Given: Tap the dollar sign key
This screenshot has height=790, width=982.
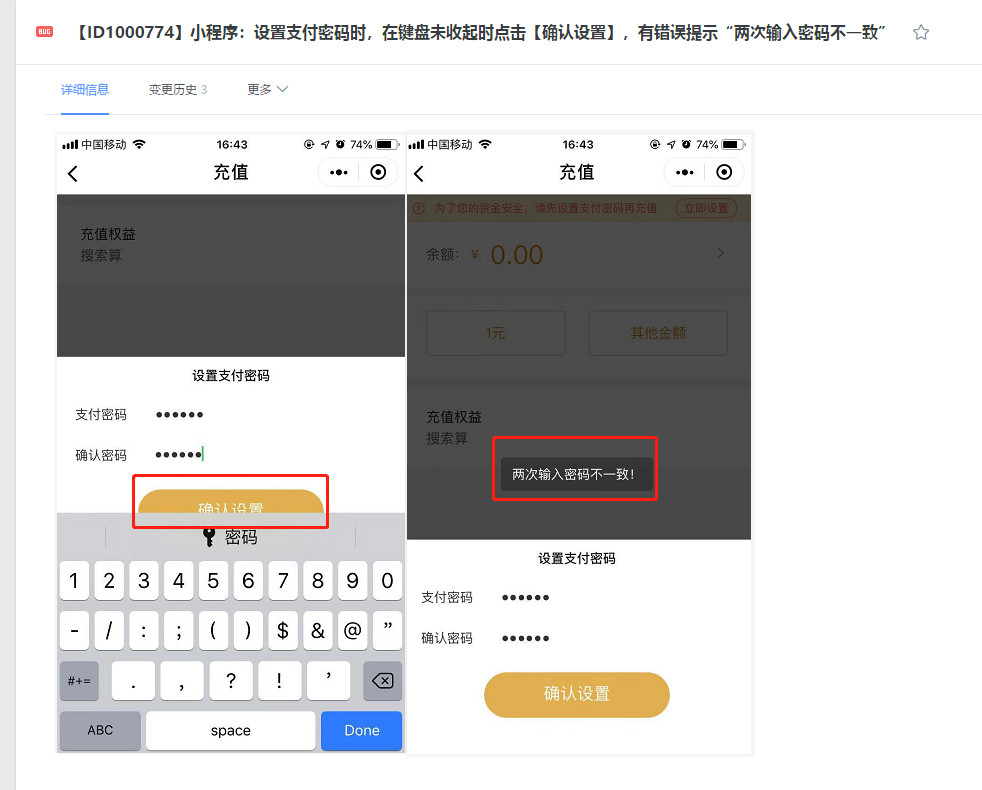Looking at the screenshot, I should (283, 630).
